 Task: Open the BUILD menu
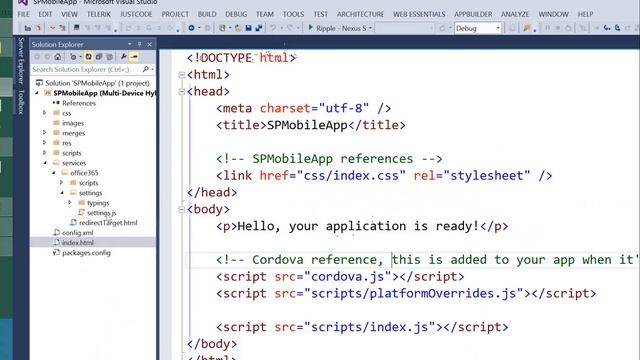207,14
